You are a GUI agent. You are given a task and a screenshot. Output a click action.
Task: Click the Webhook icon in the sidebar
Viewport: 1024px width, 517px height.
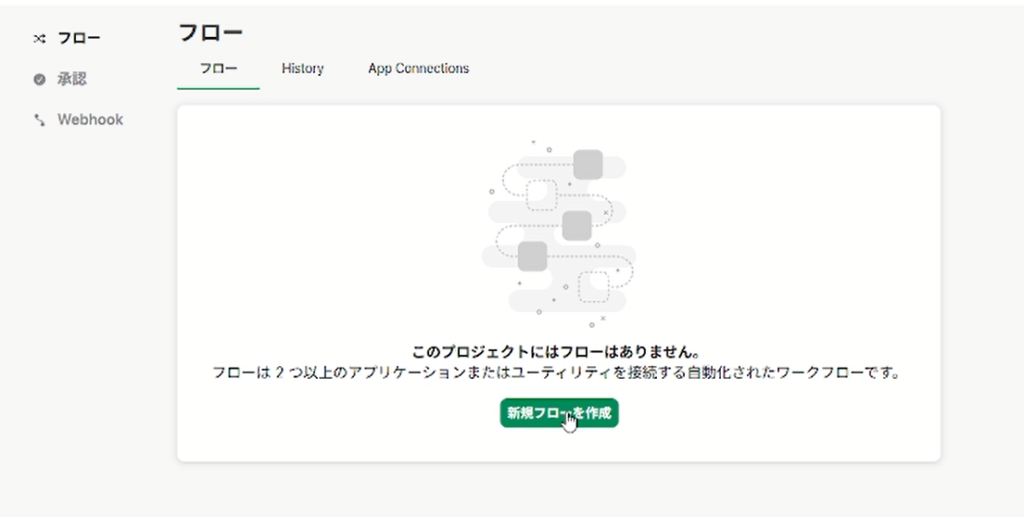point(39,120)
